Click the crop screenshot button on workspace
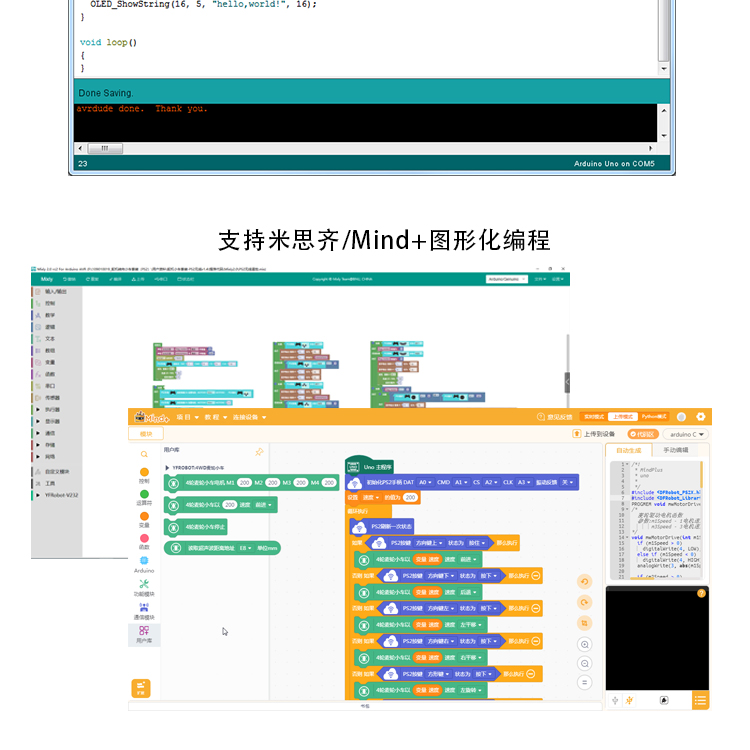 [585, 623]
